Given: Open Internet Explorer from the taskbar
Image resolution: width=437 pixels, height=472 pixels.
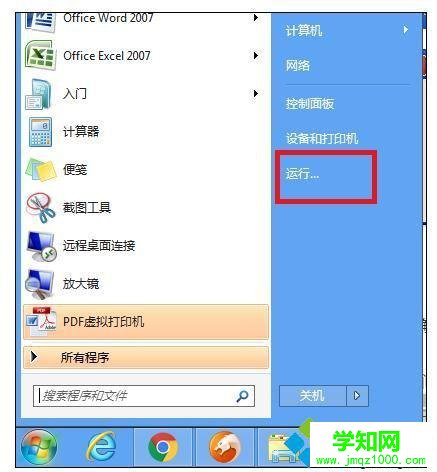Looking at the screenshot, I should coord(101,447).
